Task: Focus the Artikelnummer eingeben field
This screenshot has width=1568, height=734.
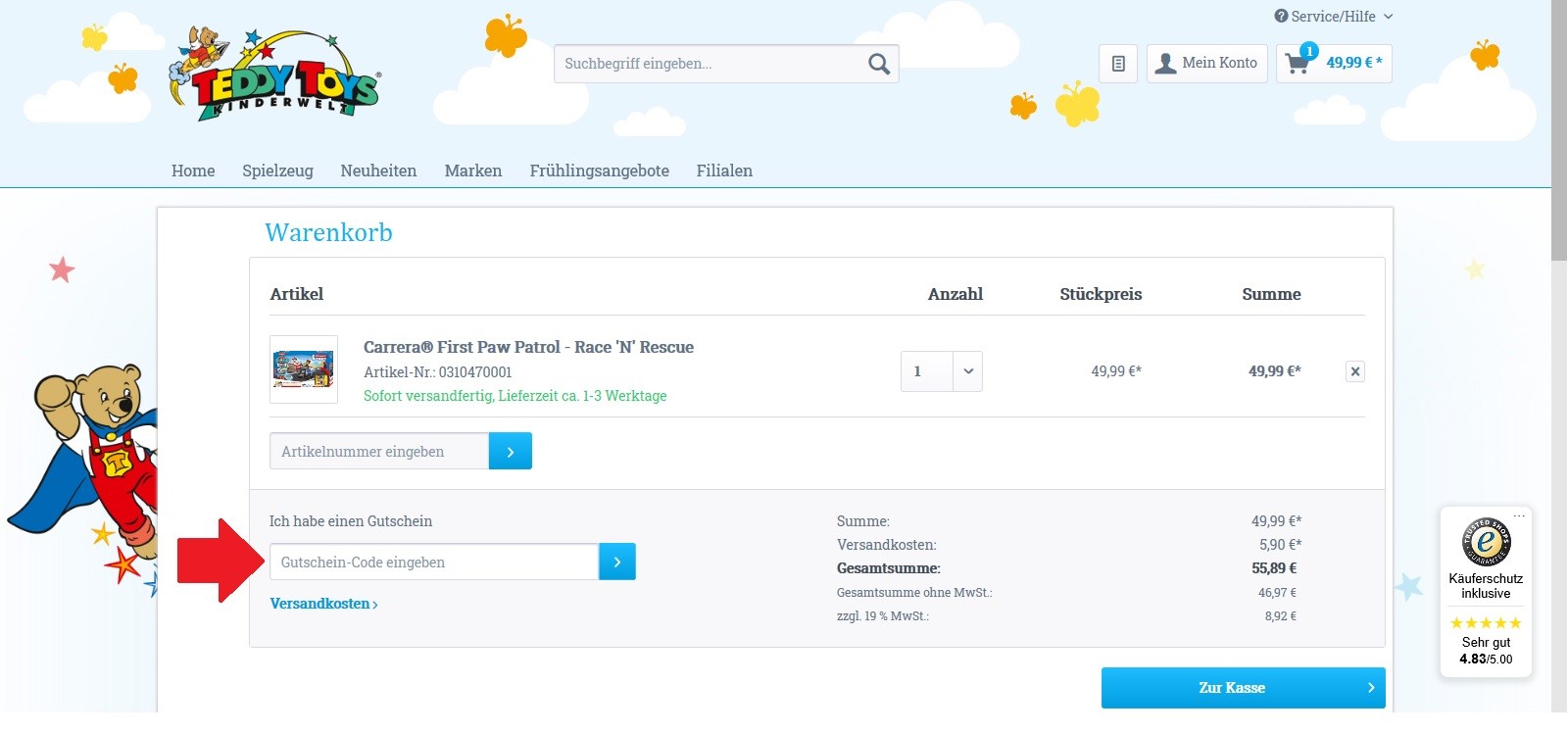Action: pos(379,451)
